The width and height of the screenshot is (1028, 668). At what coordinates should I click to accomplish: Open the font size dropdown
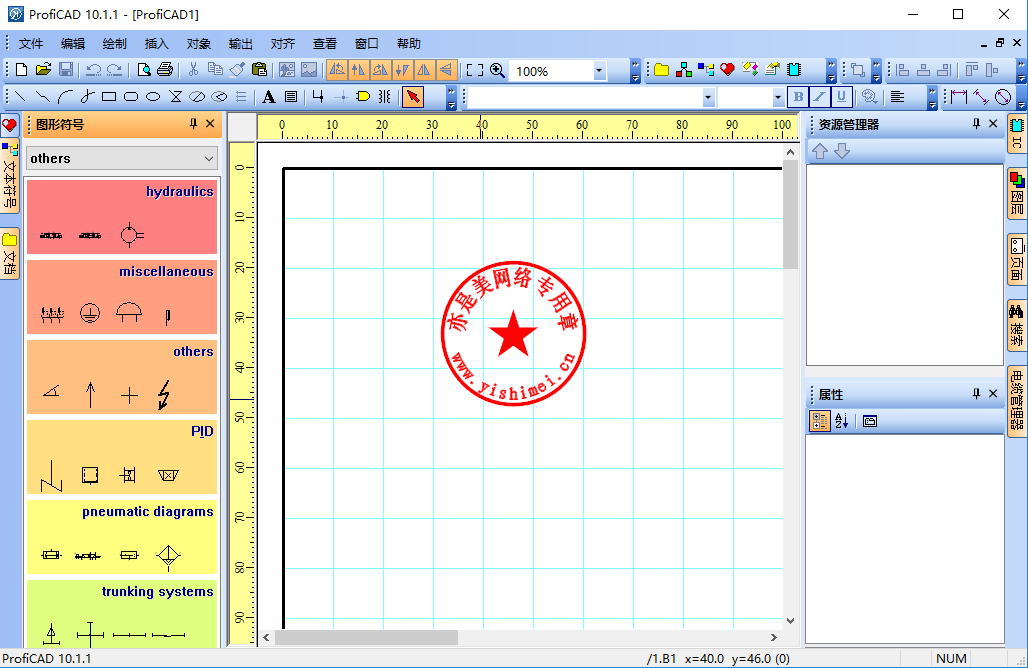pos(778,98)
